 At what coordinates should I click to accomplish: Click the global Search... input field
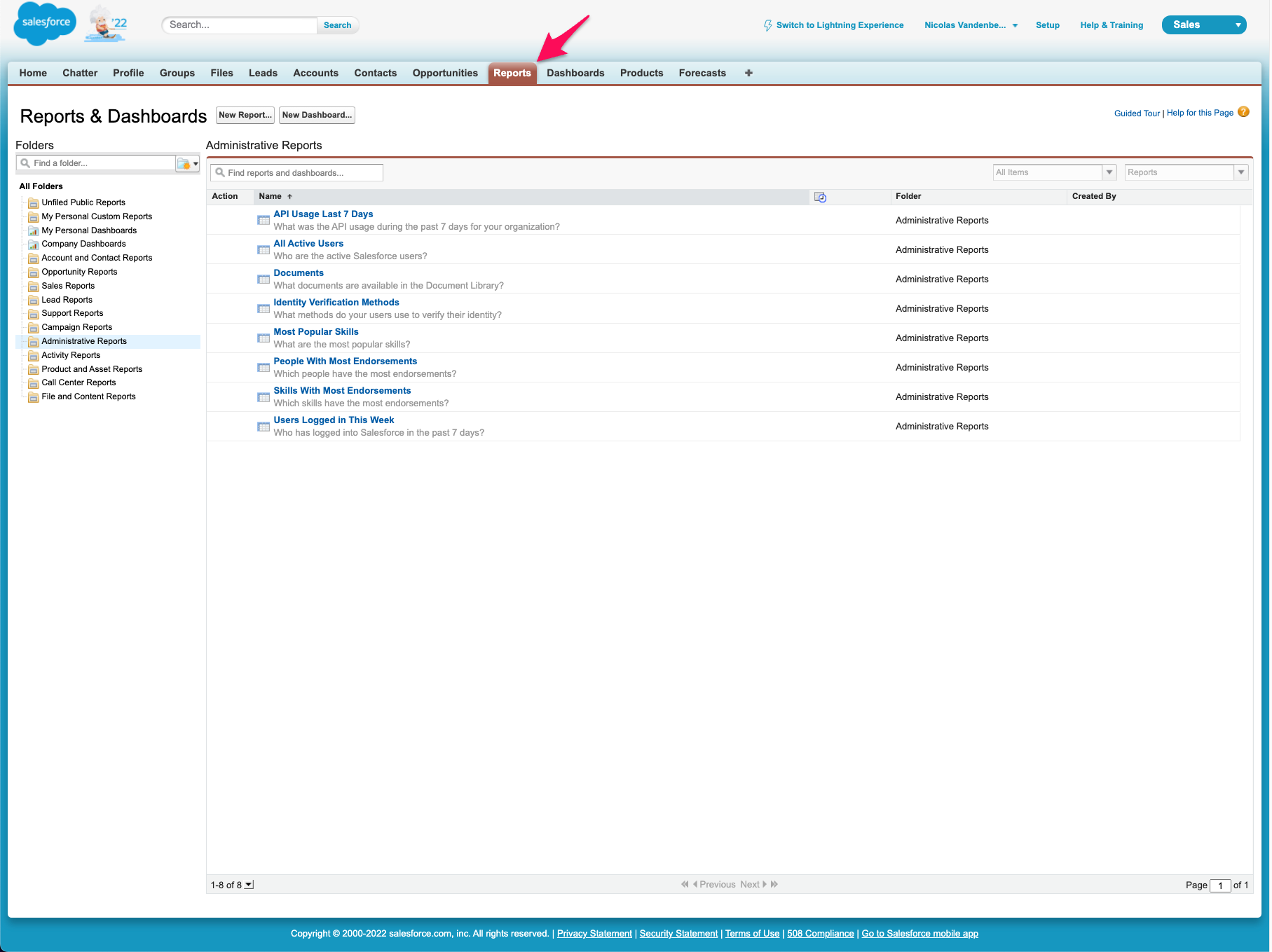pos(240,25)
